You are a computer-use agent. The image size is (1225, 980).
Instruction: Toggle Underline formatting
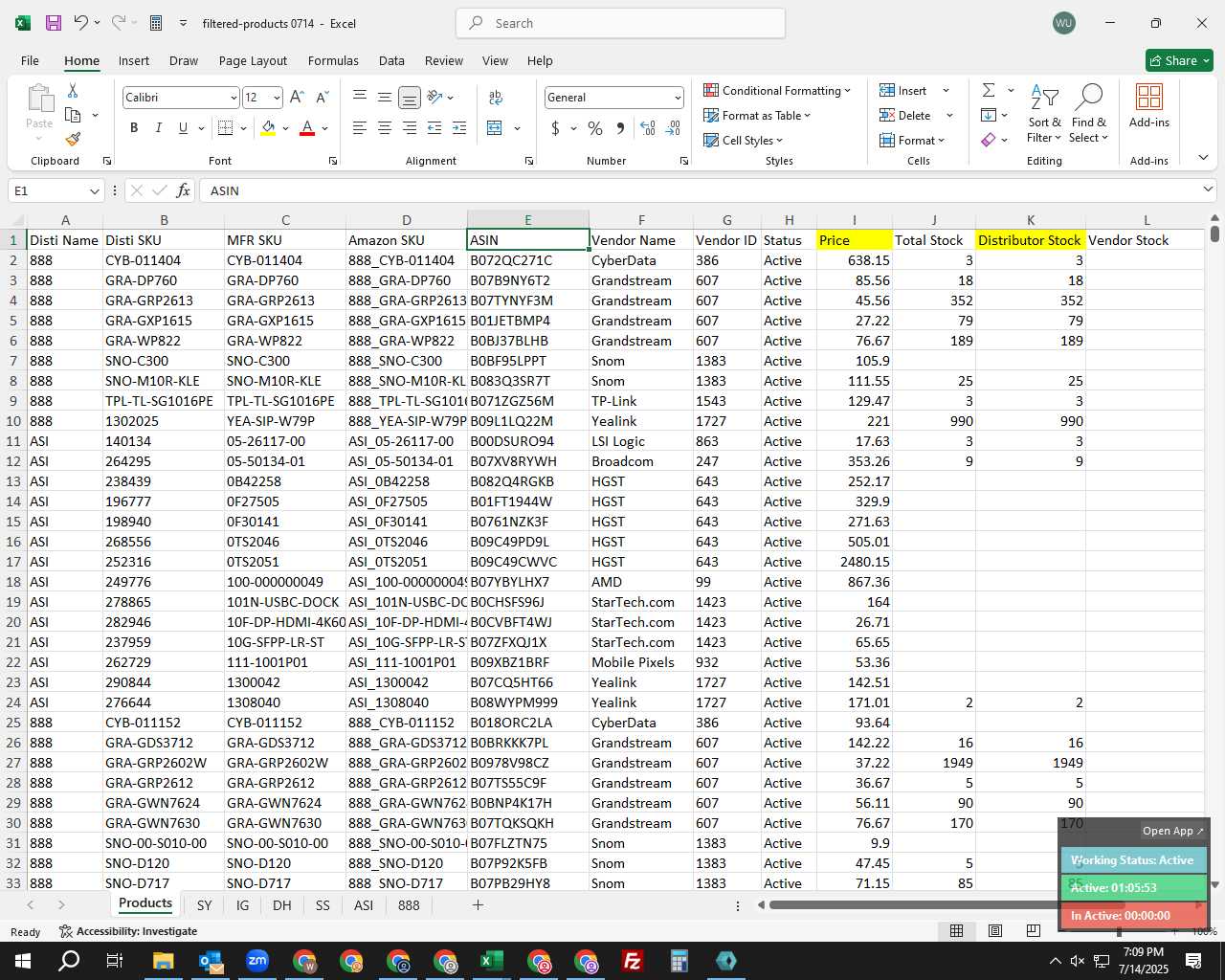[x=183, y=128]
